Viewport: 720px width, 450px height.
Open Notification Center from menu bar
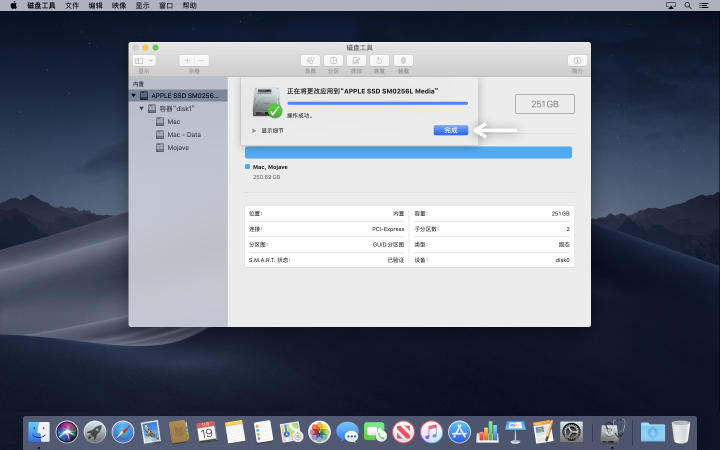click(703, 6)
